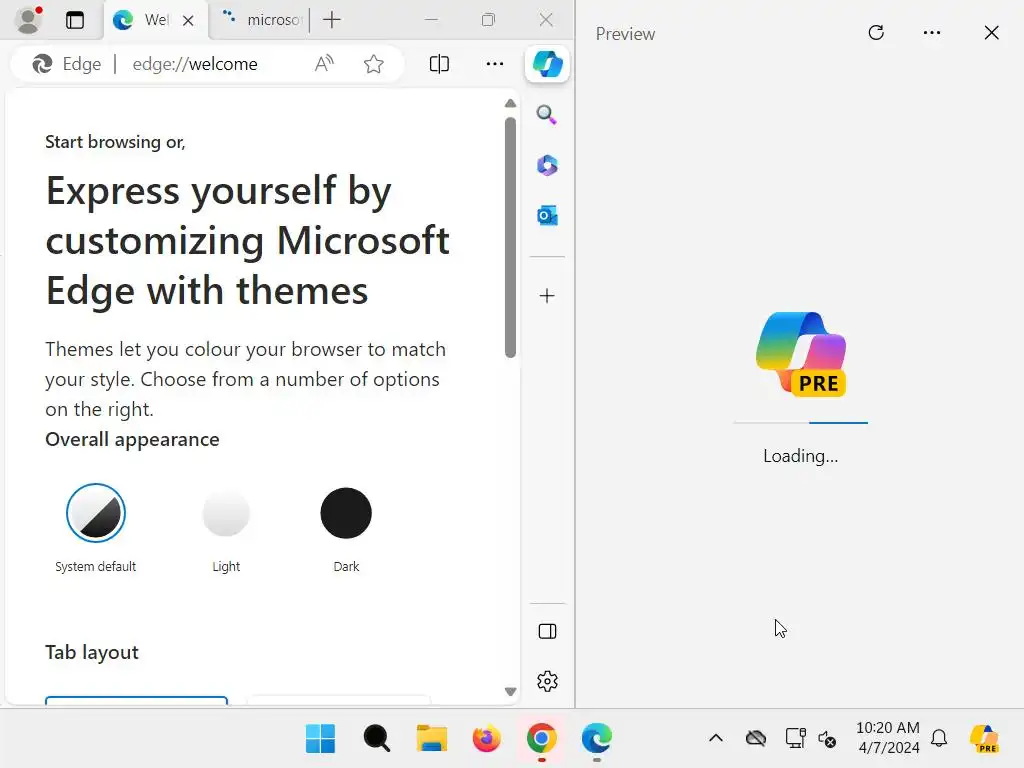Click the muted volume tray icon
The height and width of the screenshot is (768, 1024).
827,739
